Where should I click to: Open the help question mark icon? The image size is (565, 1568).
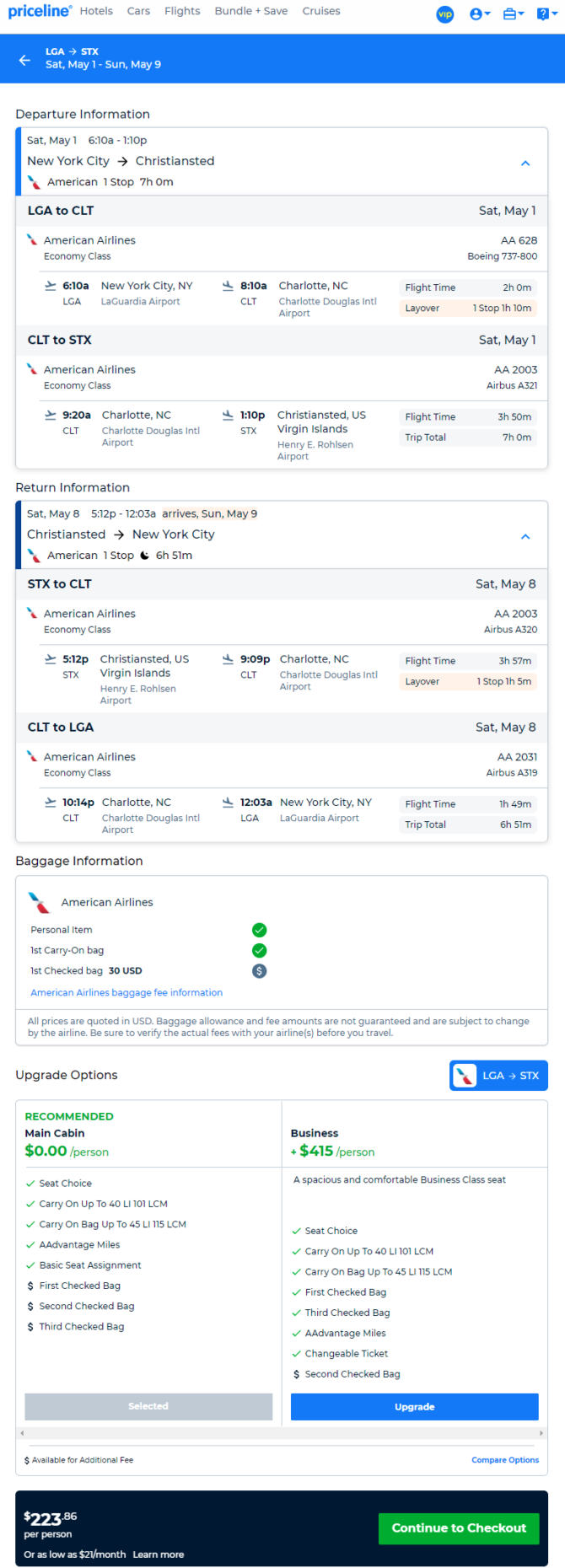click(x=546, y=14)
